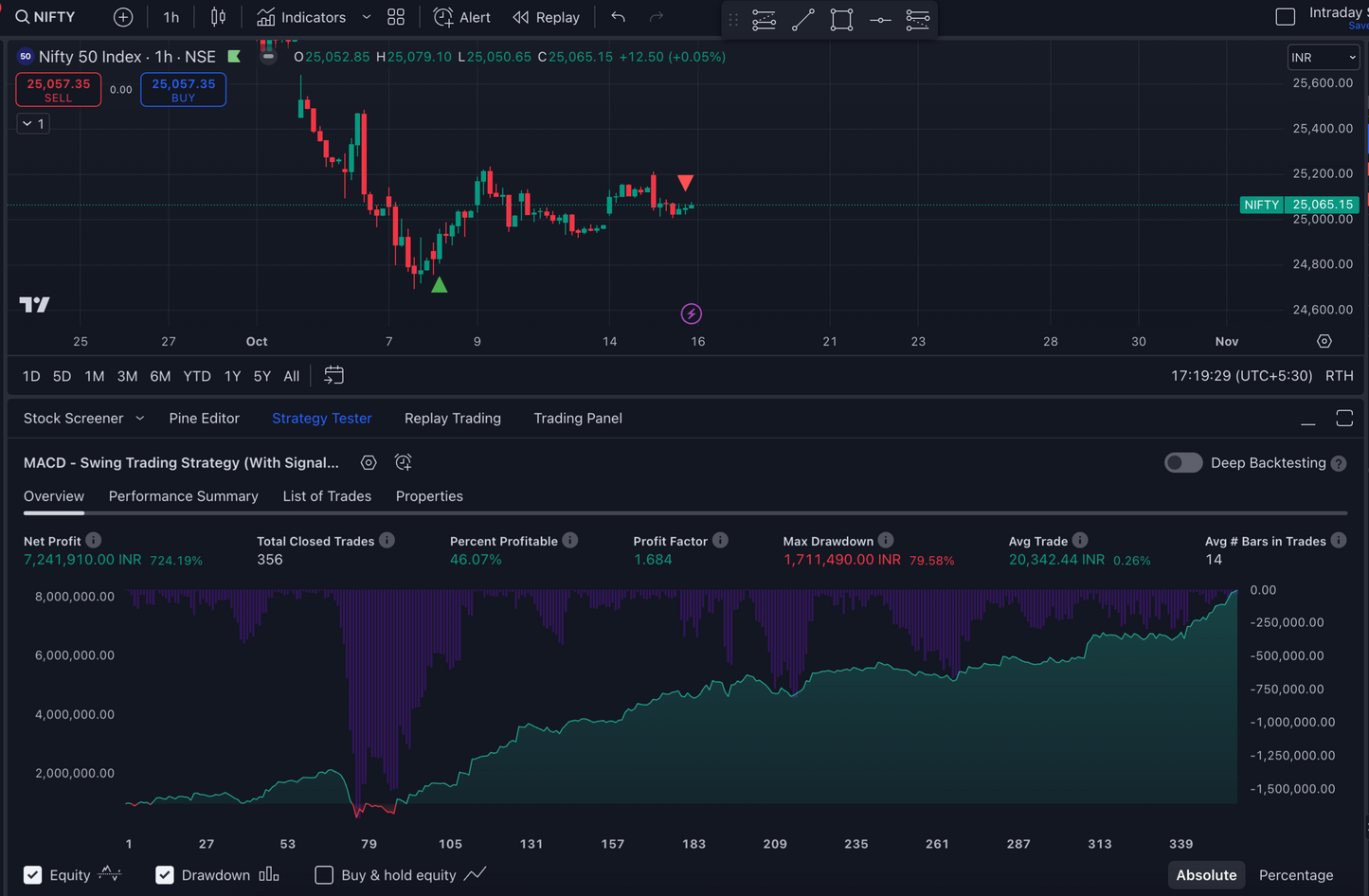Click the green buy signal arrow on chart
1369x896 pixels.
click(440, 284)
